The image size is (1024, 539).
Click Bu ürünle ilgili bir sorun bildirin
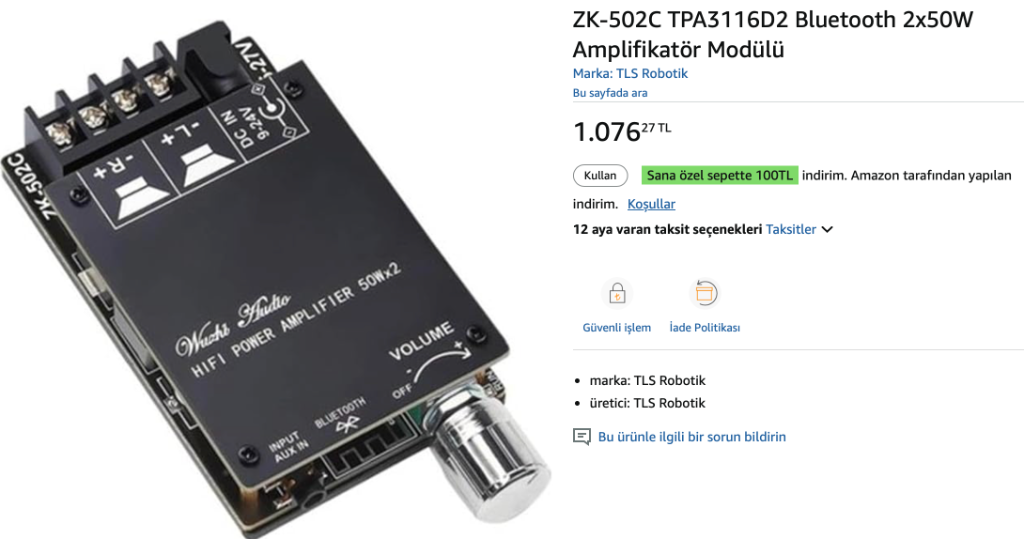click(692, 437)
